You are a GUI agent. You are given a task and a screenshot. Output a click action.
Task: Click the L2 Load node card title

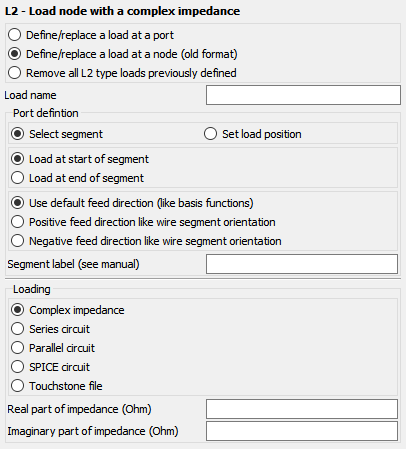[122, 11]
